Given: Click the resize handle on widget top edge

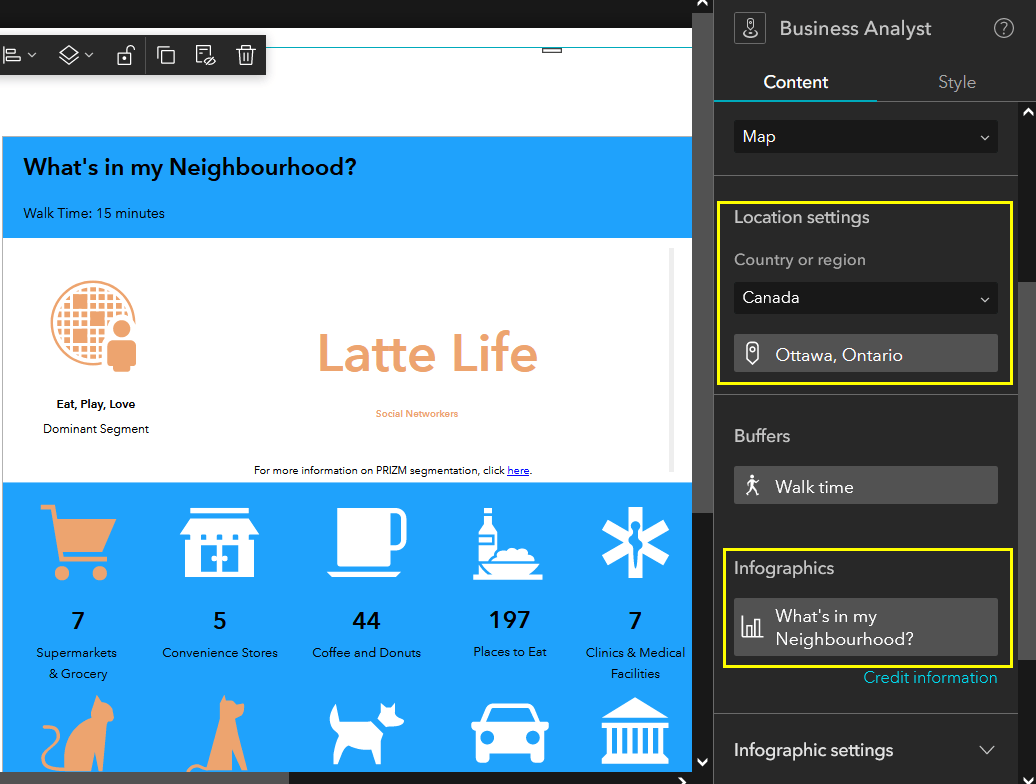Looking at the screenshot, I should tap(552, 50).
